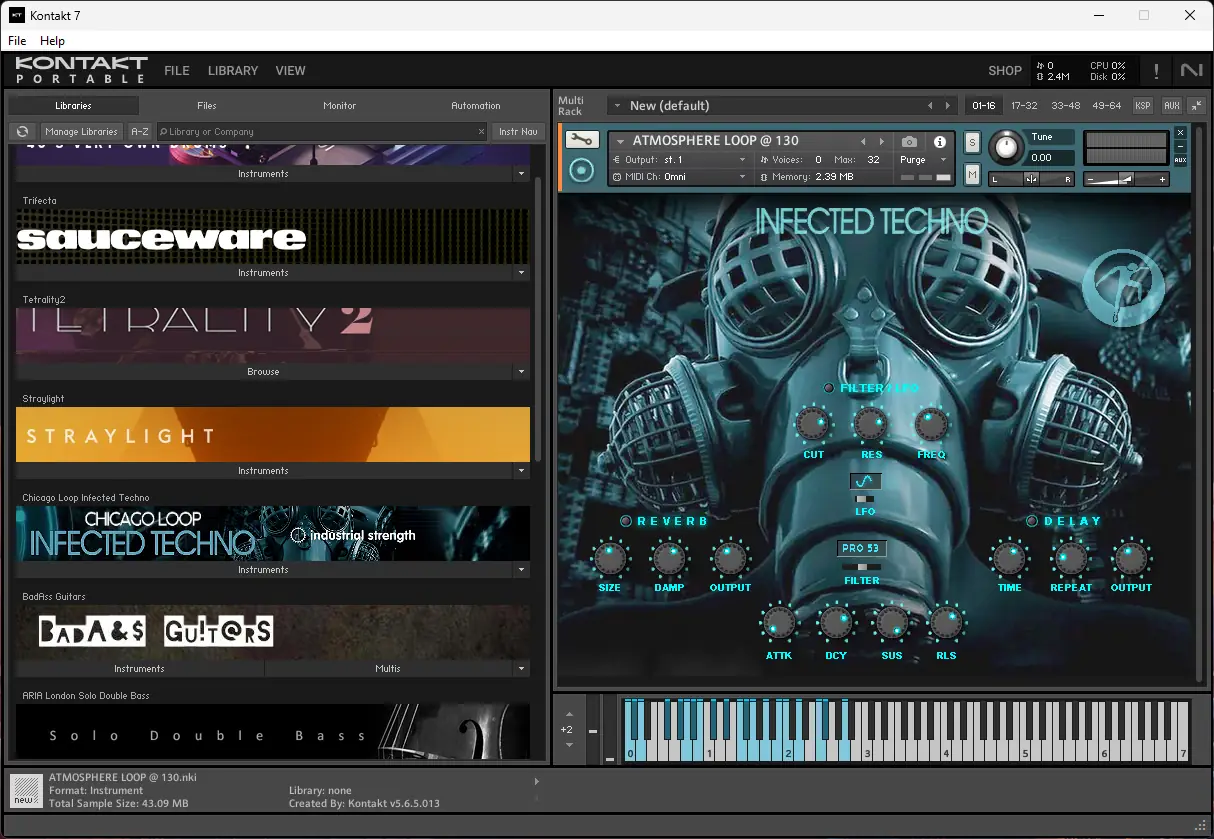The height and width of the screenshot is (839, 1214).
Task: Enable Solo on the ATMOSPHERE LOOP instrument
Action: click(970, 142)
